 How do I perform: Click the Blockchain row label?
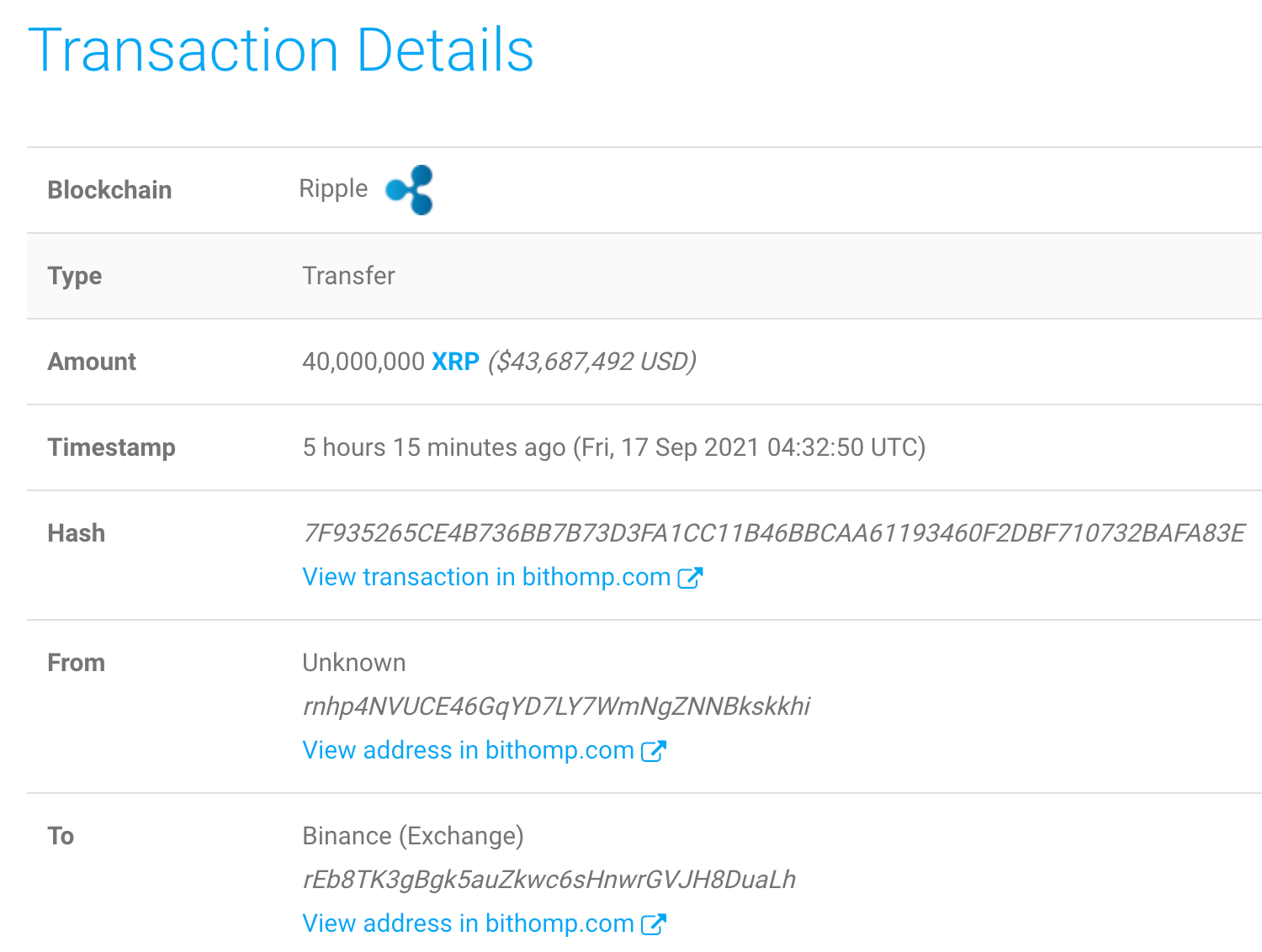pos(109,190)
